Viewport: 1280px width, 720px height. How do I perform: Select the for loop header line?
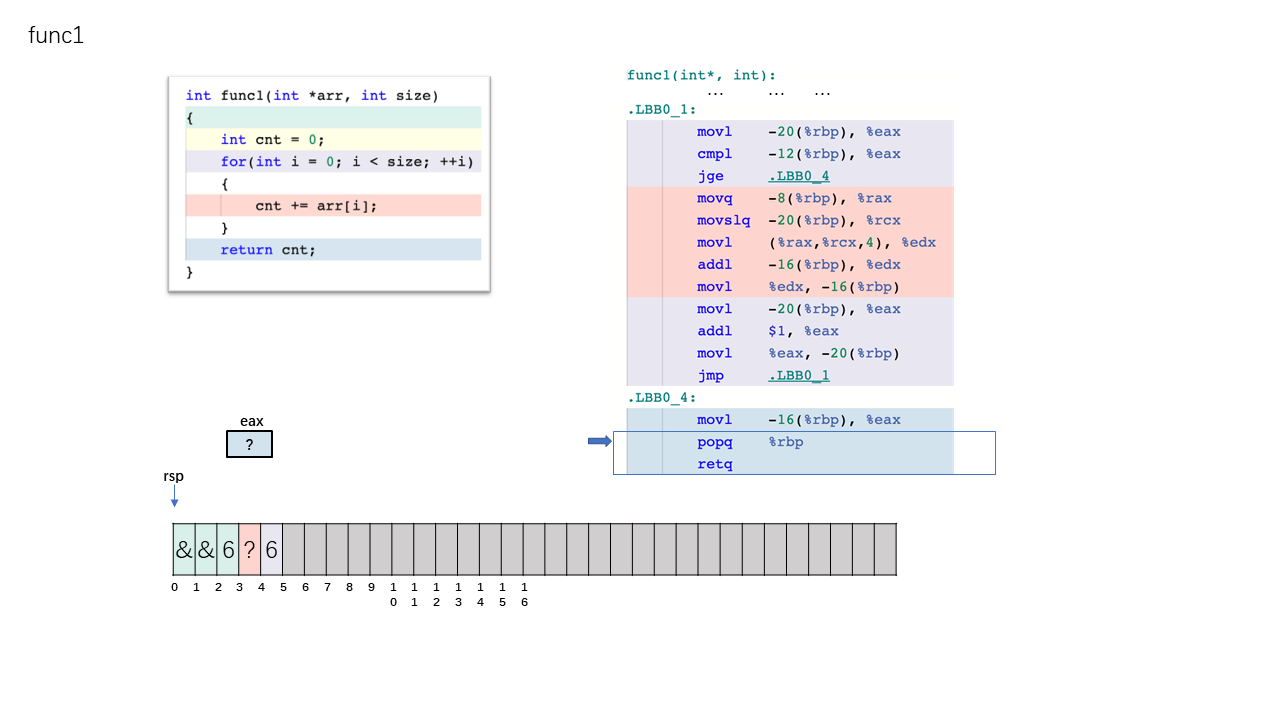coord(347,162)
